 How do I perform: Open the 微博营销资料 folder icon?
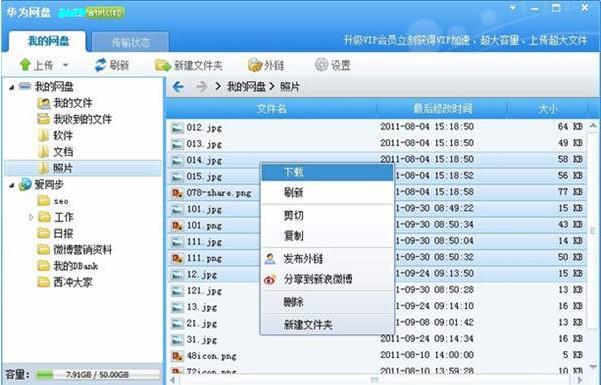(x=43, y=250)
